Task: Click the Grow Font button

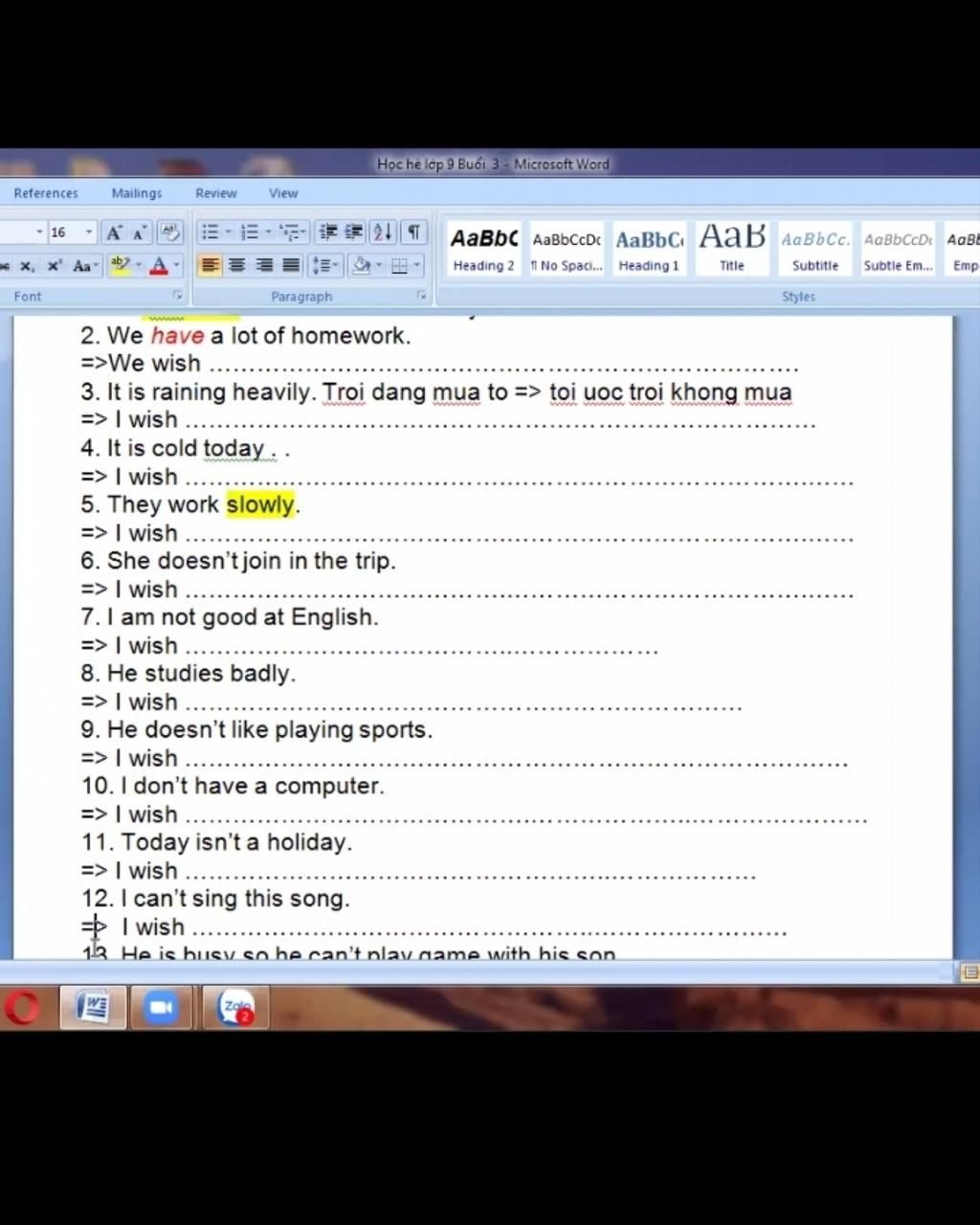Action: 114,233
